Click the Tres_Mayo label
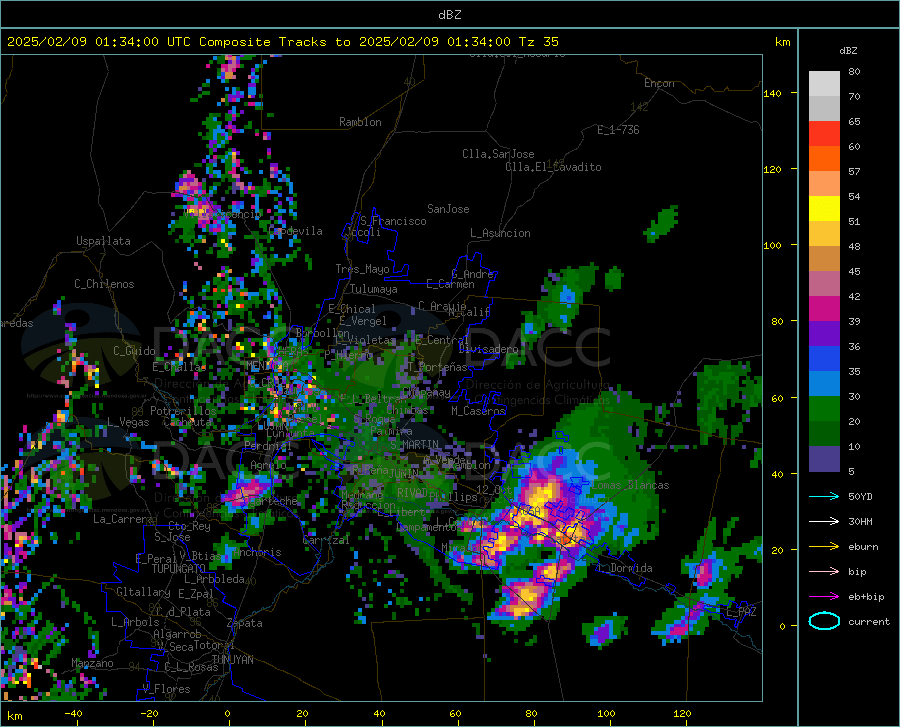Screen dimensions: 900x727 pyautogui.click(x=362, y=269)
